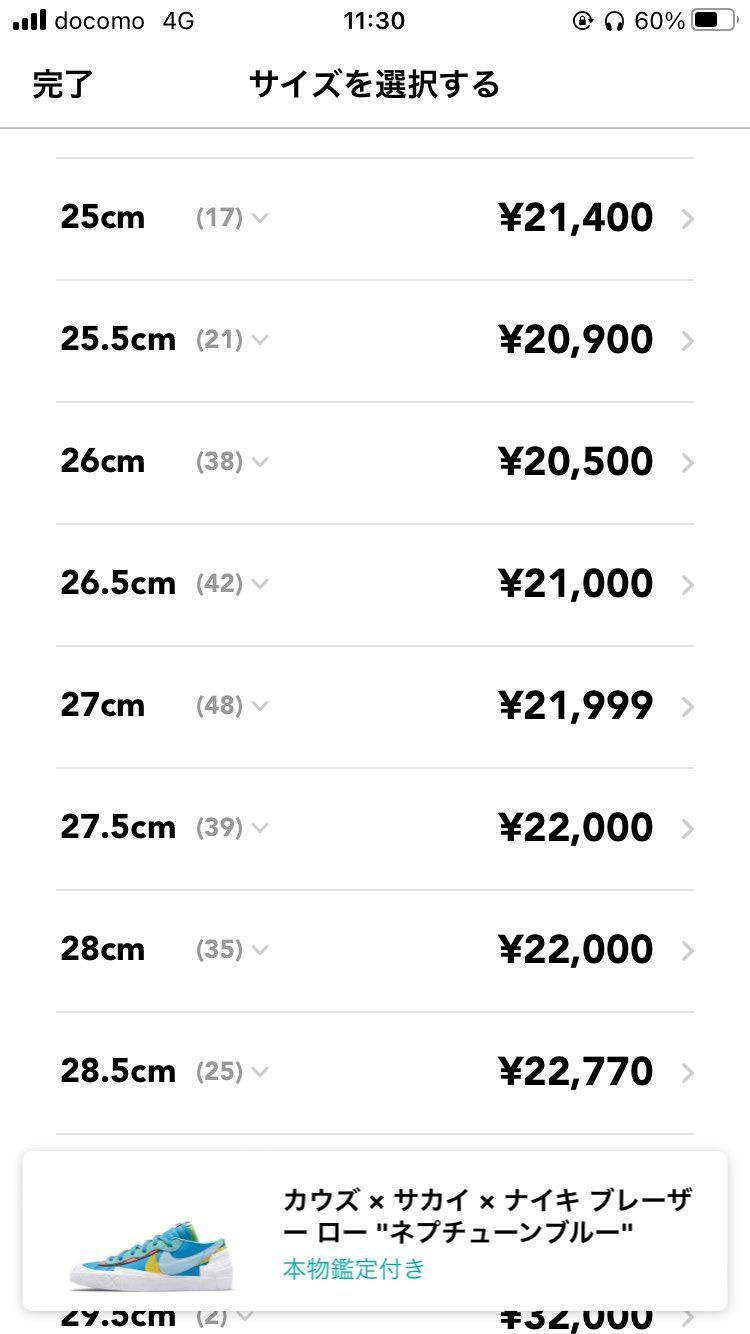Expand the 25cm listings count chevron
This screenshot has width=750, height=1334.
tap(260, 218)
